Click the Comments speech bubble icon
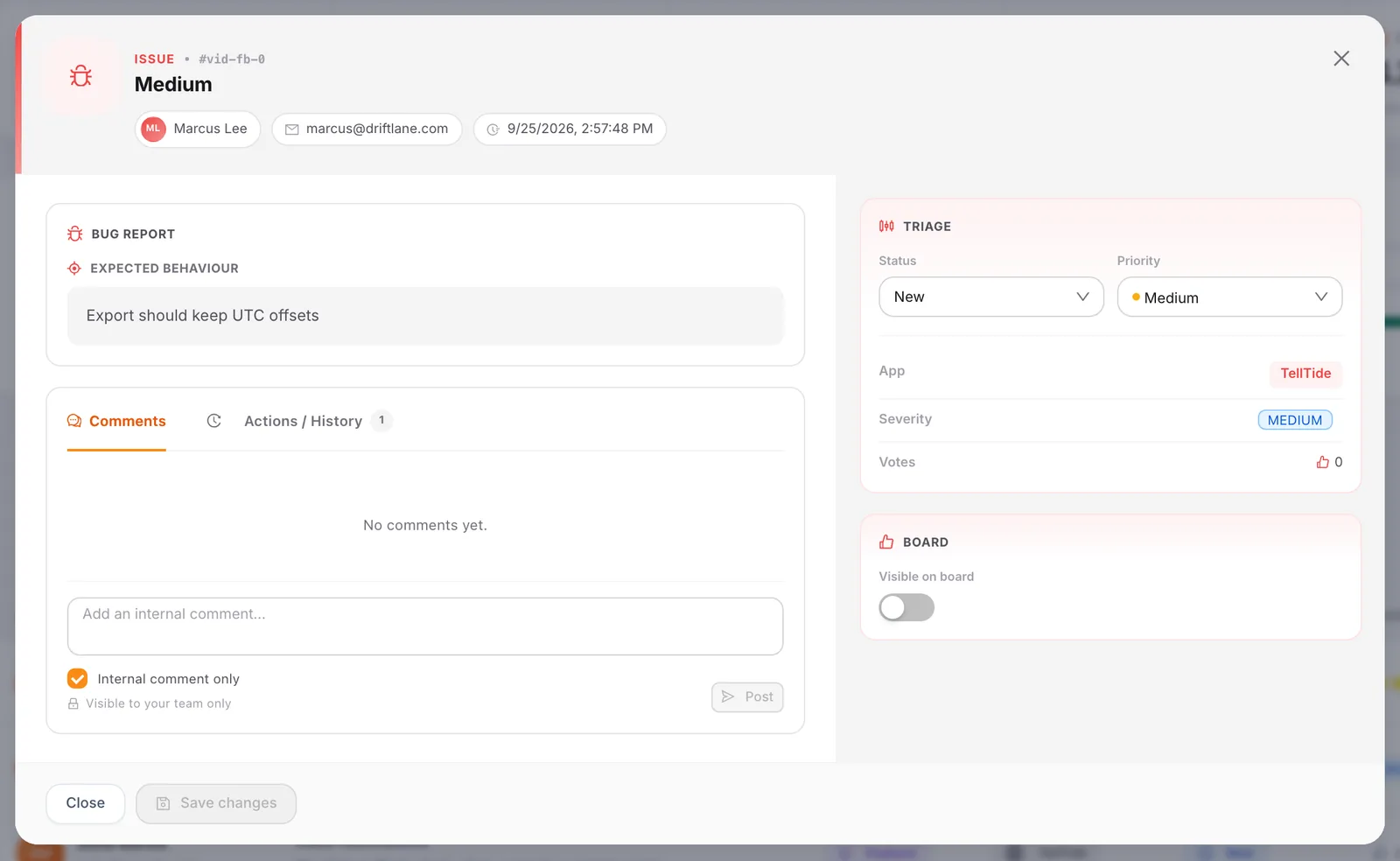The height and width of the screenshot is (861, 1400). (x=74, y=421)
